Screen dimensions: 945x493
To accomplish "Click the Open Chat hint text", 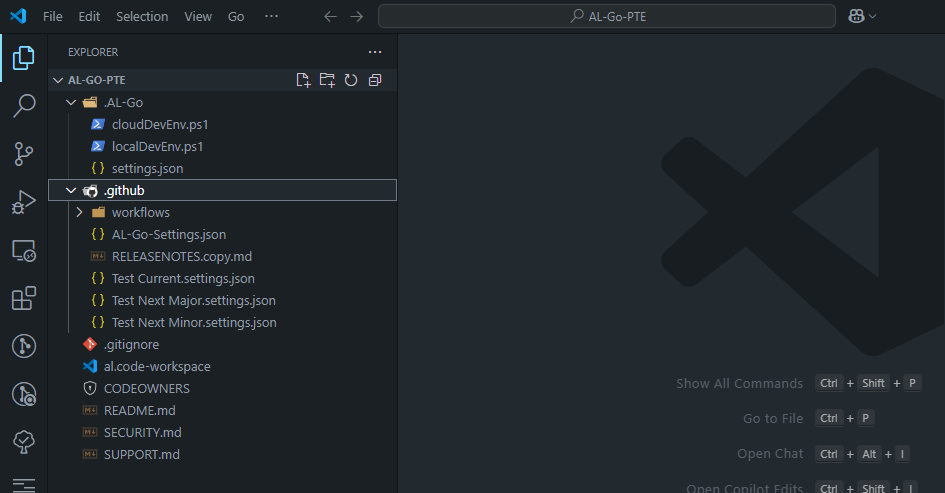I will click(770, 453).
